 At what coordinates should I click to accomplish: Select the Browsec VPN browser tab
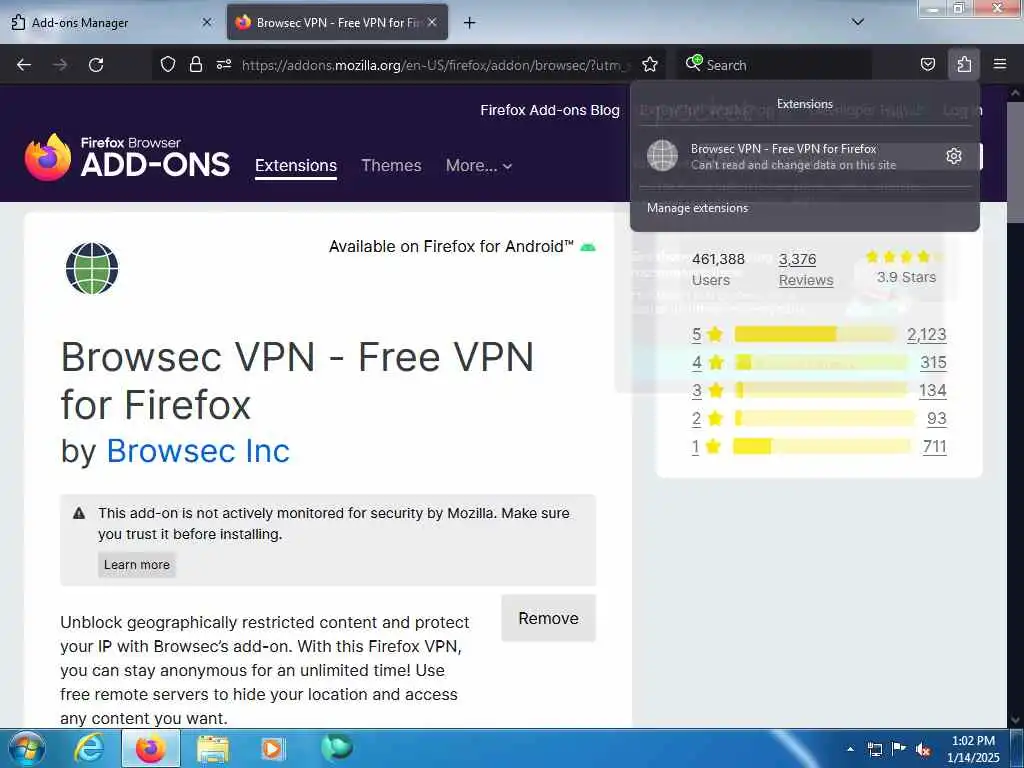coord(337,22)
